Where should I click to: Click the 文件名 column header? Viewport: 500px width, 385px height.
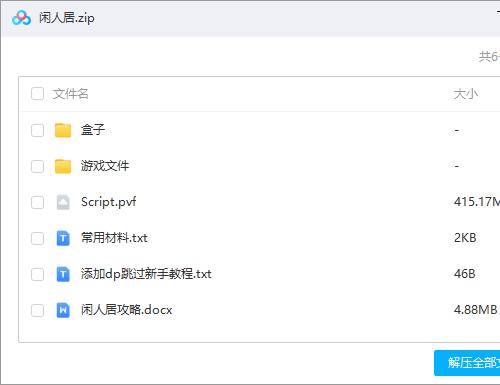point(70,94)
